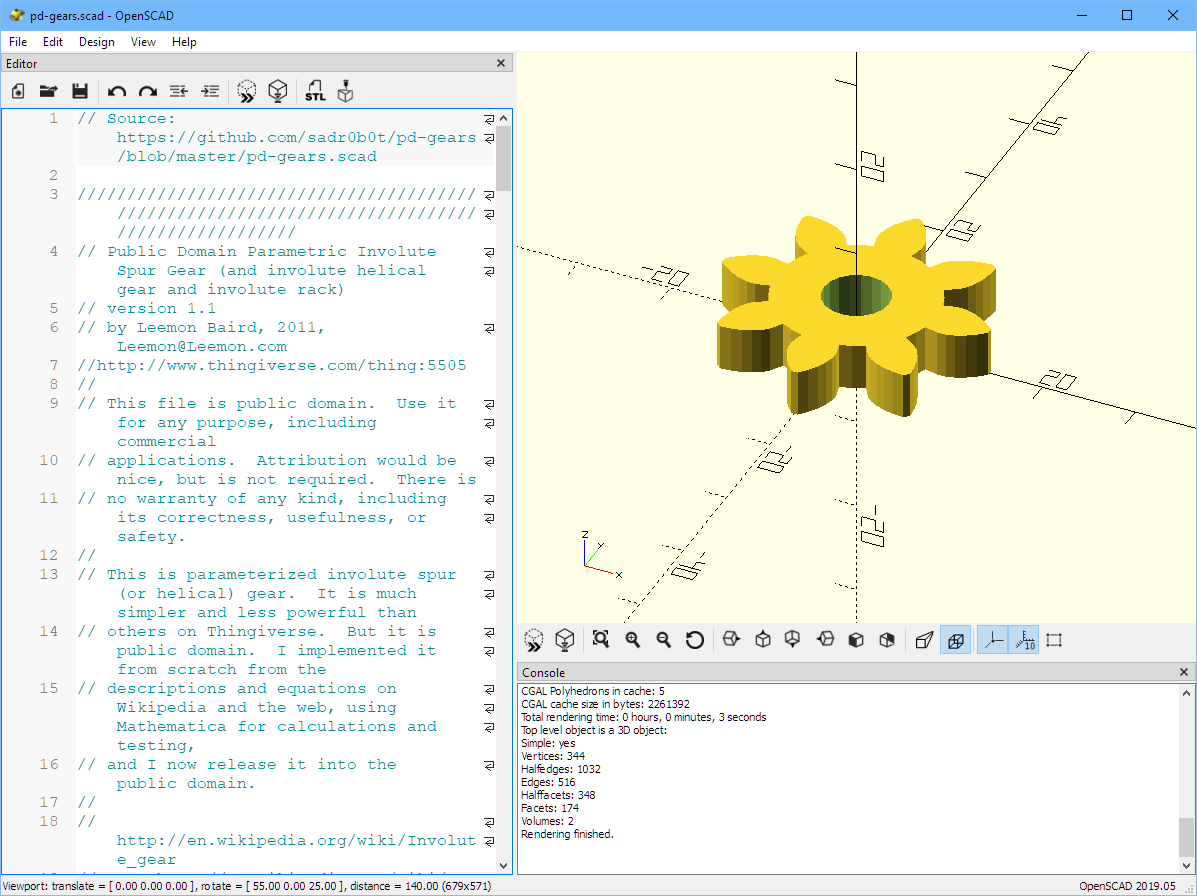Screen dimensions: 1197x896
Task: Click the Open file folder icon
Action: pyautogui.click(x=48, y=91)
